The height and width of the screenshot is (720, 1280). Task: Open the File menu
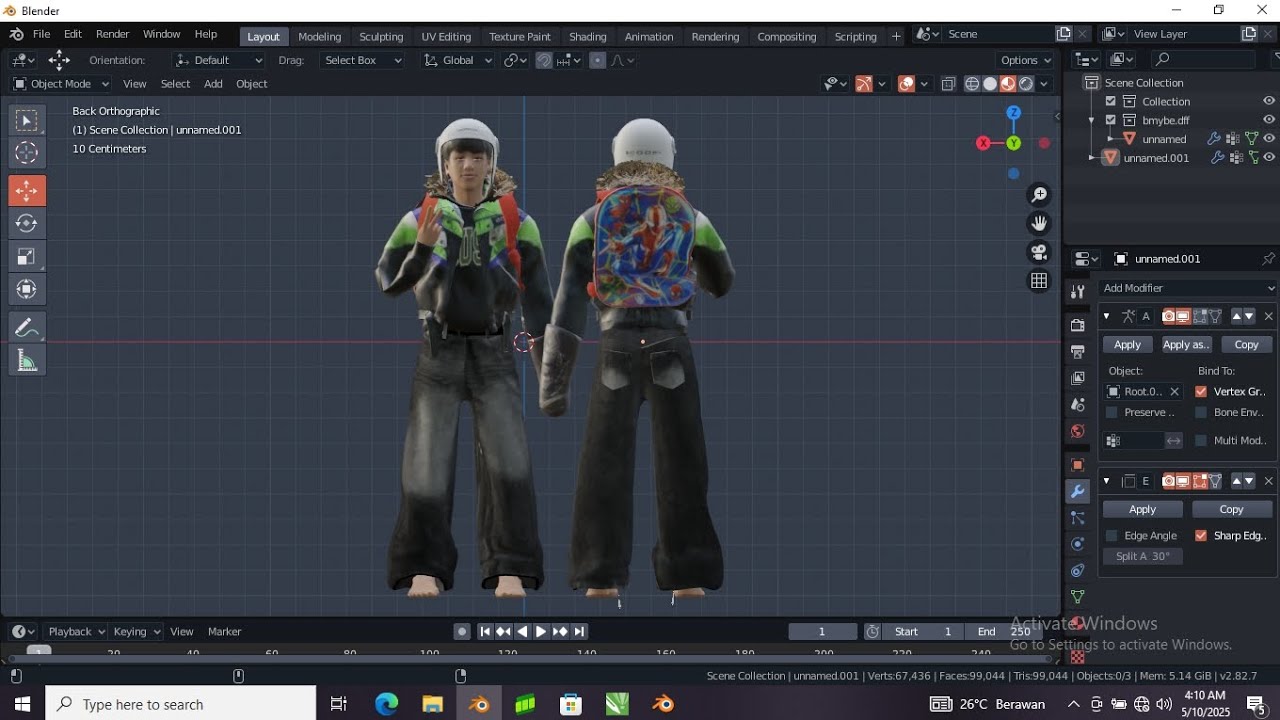pos(41,34)
